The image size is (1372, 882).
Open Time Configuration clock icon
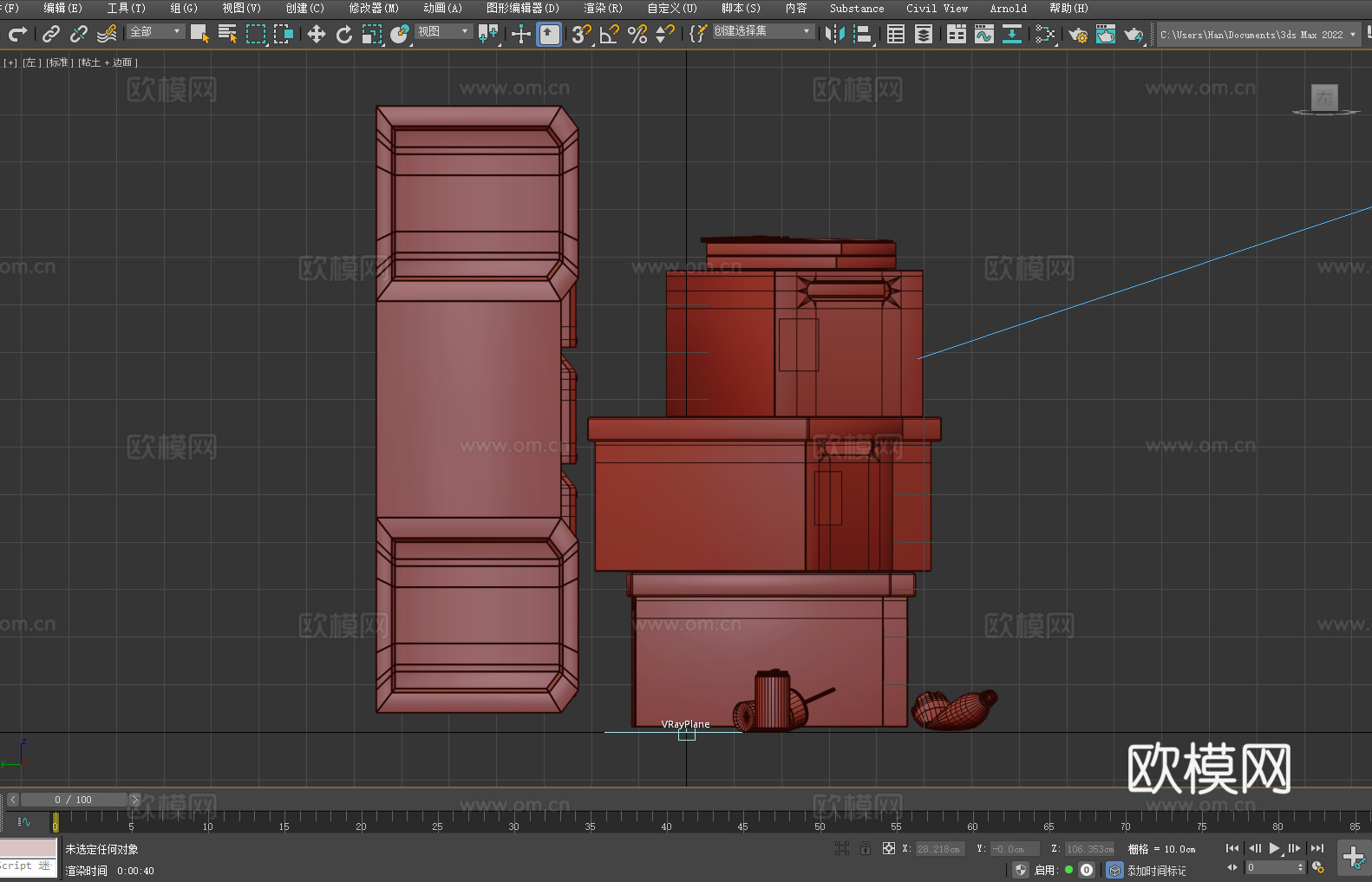[1318, 867]
